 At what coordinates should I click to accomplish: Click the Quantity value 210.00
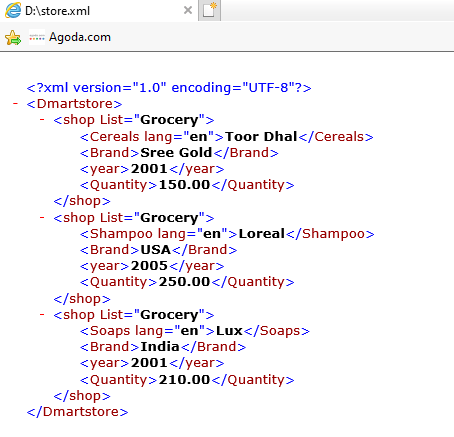coord(184,380)
